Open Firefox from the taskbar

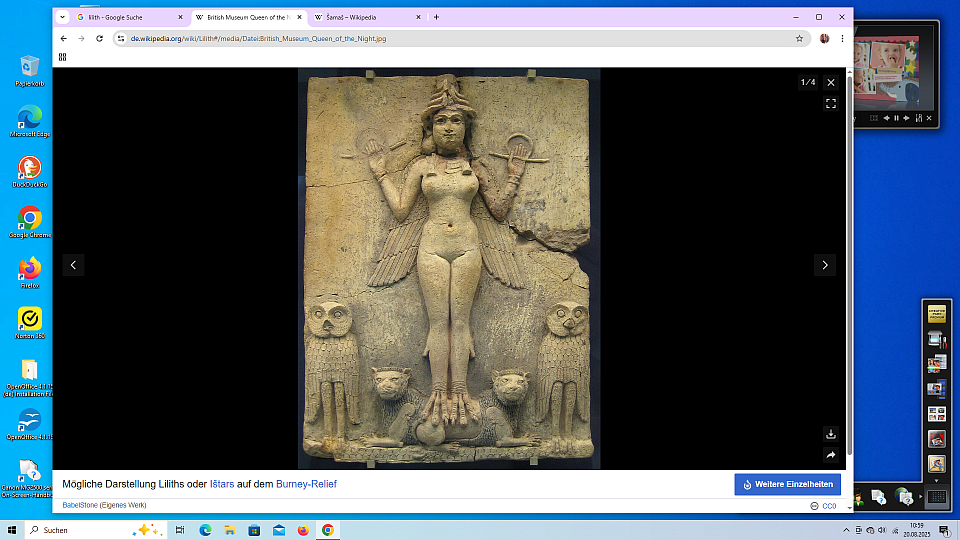coord(303,530)
